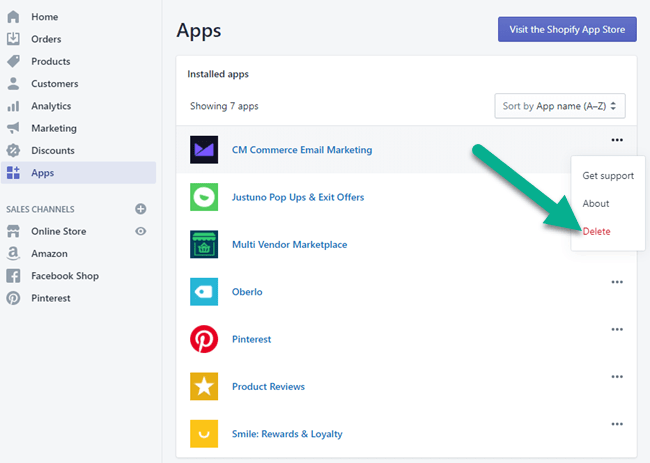Add a sales channel with plus icon

[x=141, y=209]
